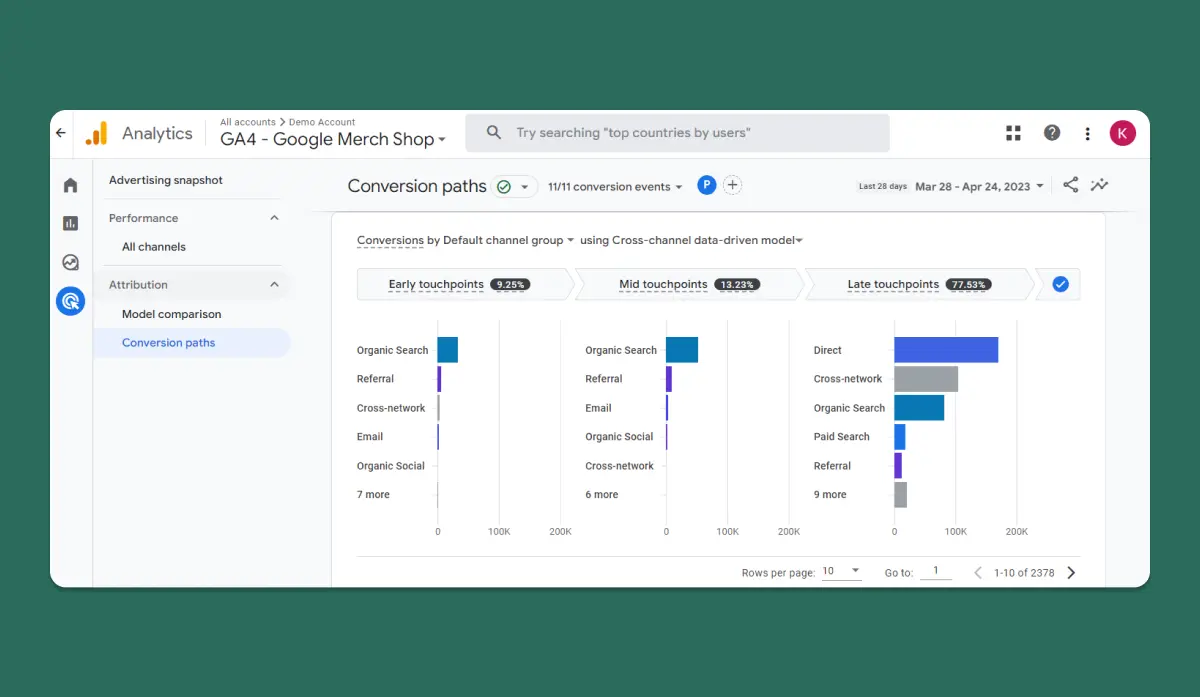Screen dimensions: 1200x697
Task: Open the date range Mar 28 - Apr 24 dropdown
Action: [980, 187]
